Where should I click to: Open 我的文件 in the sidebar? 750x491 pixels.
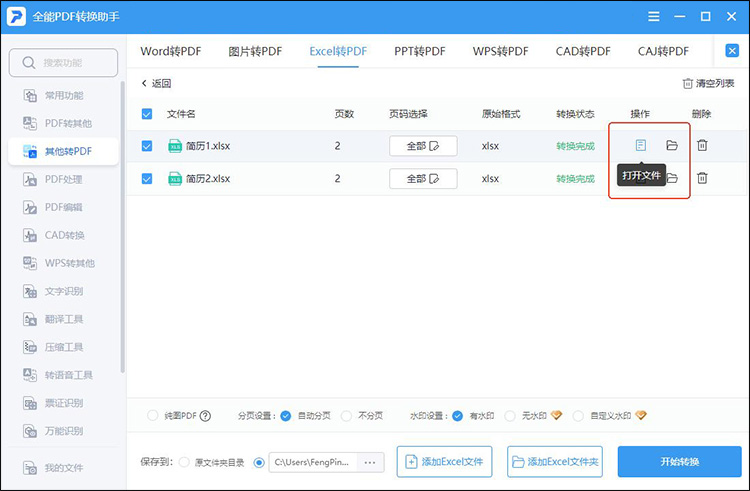click(x=63, y=468)
